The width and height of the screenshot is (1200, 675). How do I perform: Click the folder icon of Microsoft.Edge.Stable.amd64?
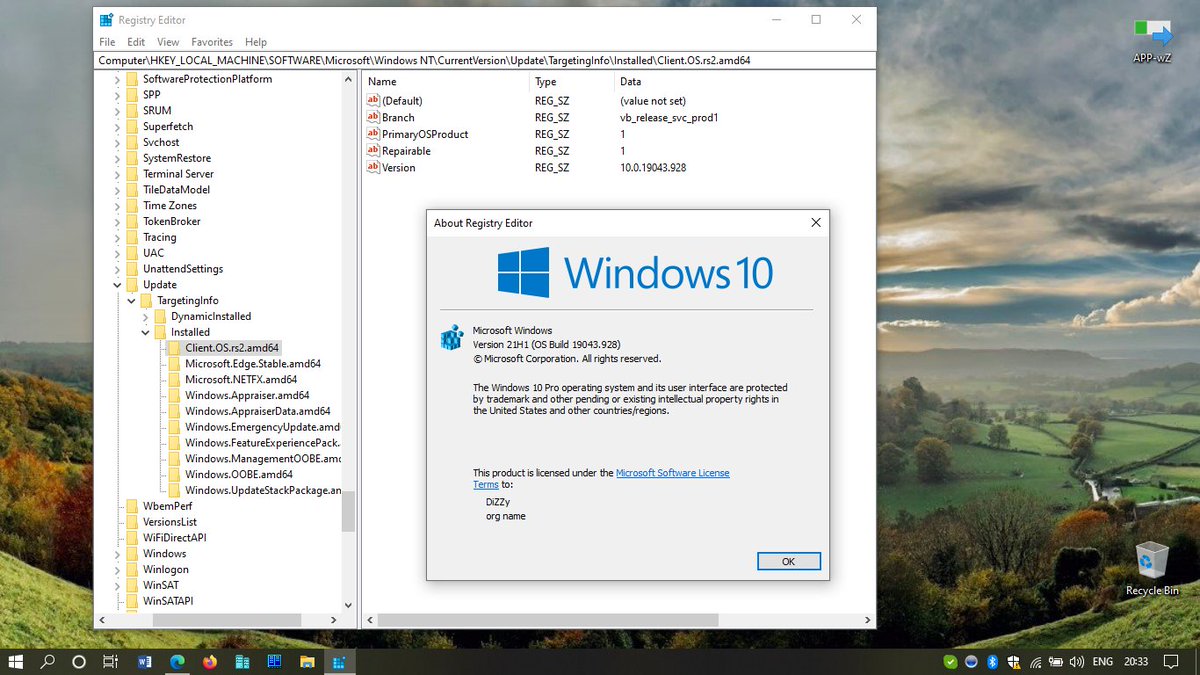click(x=175, y=364)
